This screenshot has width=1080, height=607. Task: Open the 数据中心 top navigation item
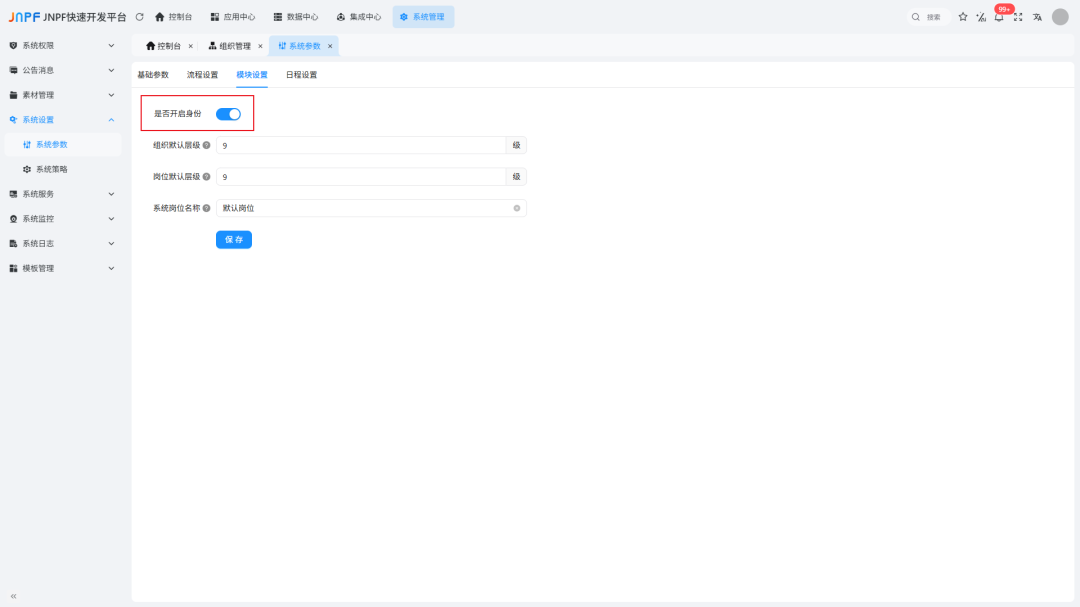[295, 17]
